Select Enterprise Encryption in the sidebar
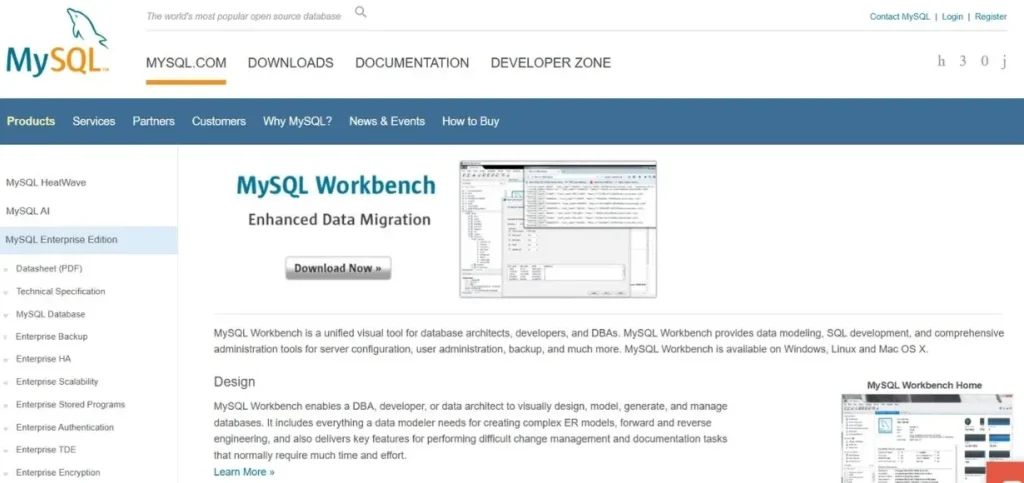The width and height of the screenshot is (1024, 483). 58,473
